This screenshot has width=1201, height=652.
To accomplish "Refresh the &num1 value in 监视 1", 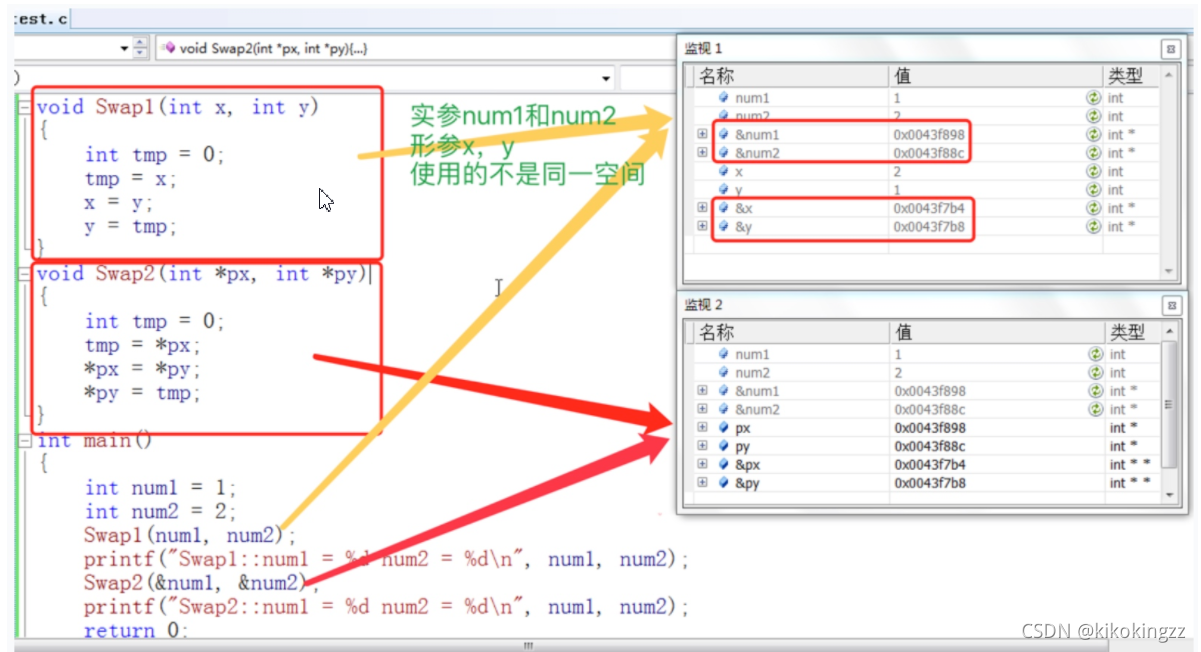I will [x=1094, y=134].
